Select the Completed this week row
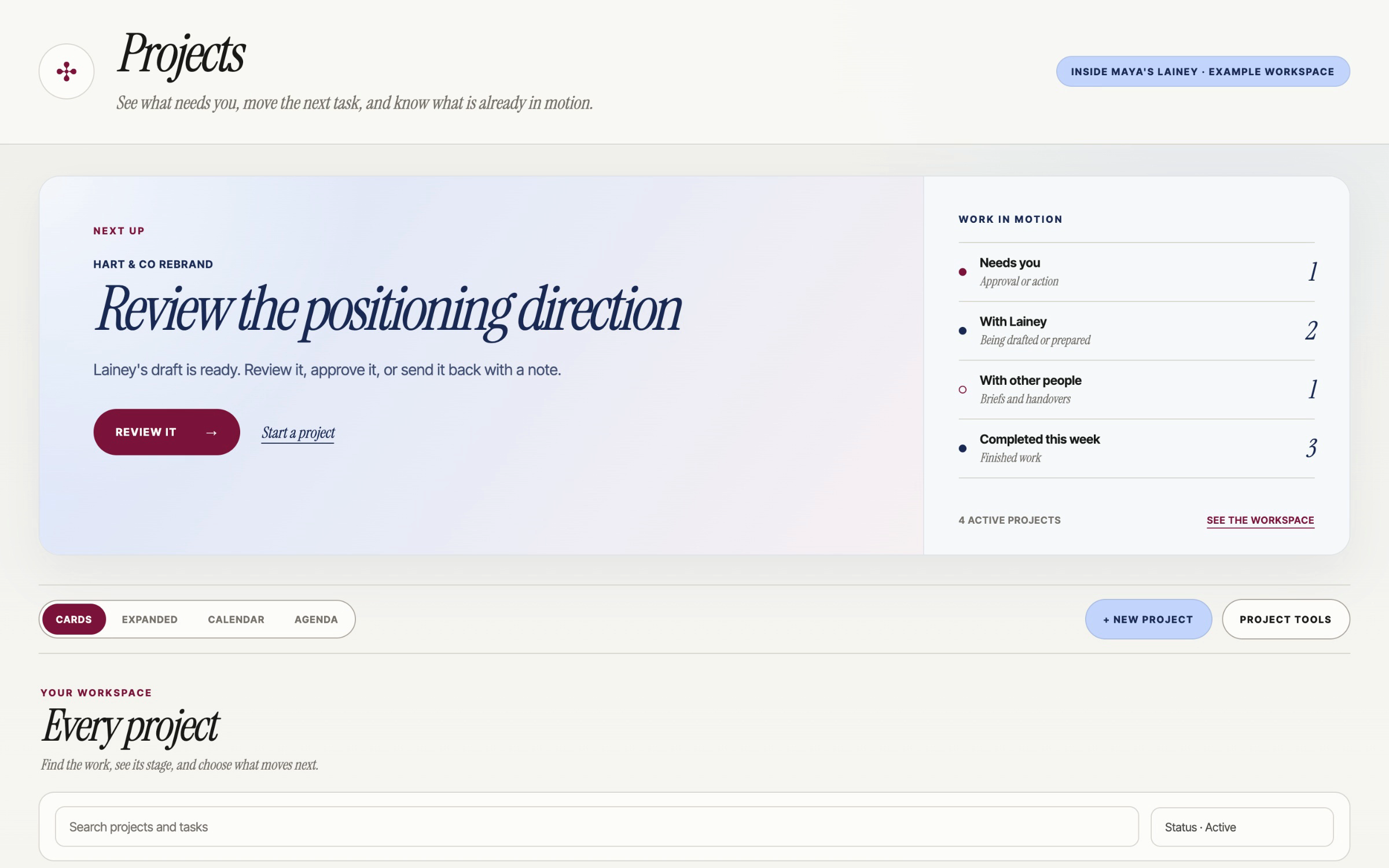Image resolution: width=1389 pixels, height=868 pixels. 1137,448
